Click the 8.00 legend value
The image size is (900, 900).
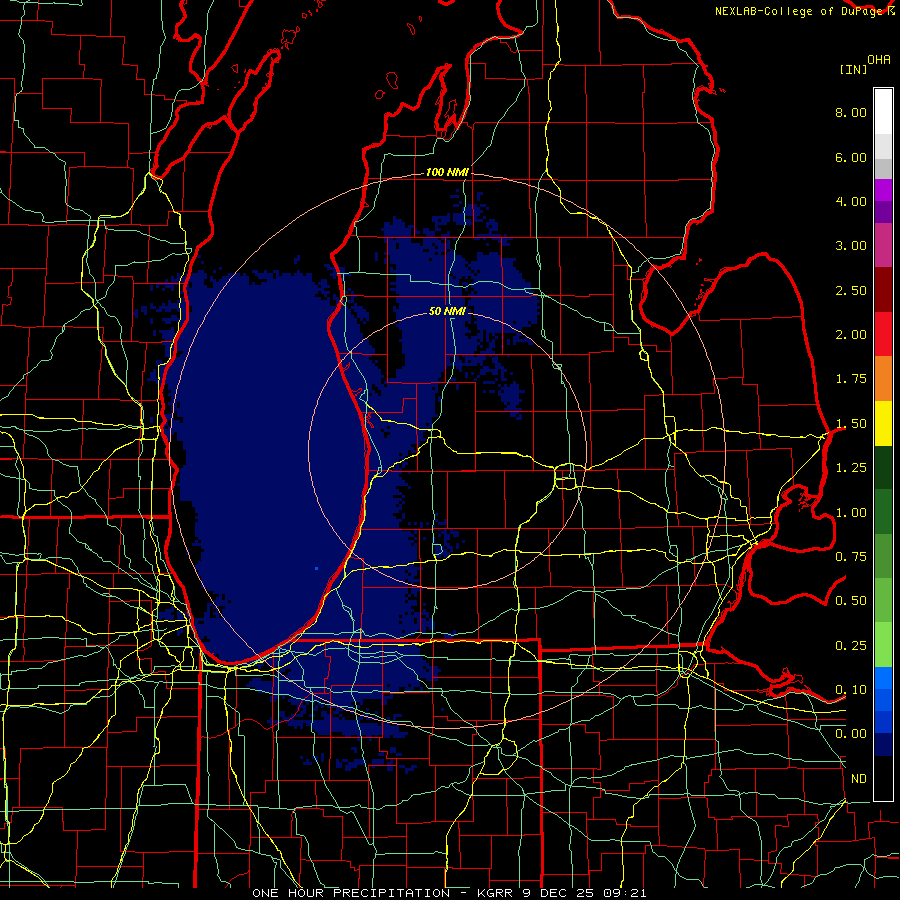coord(851,112)
